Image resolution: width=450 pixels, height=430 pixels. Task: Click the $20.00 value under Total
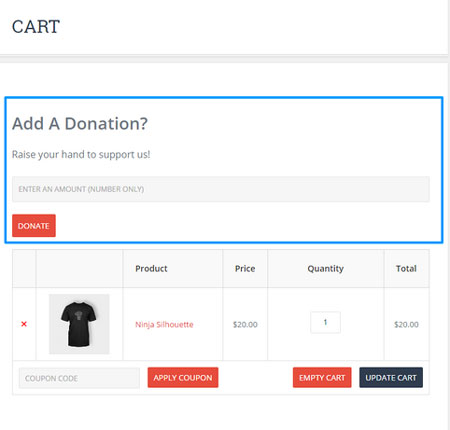pos(406,324)
